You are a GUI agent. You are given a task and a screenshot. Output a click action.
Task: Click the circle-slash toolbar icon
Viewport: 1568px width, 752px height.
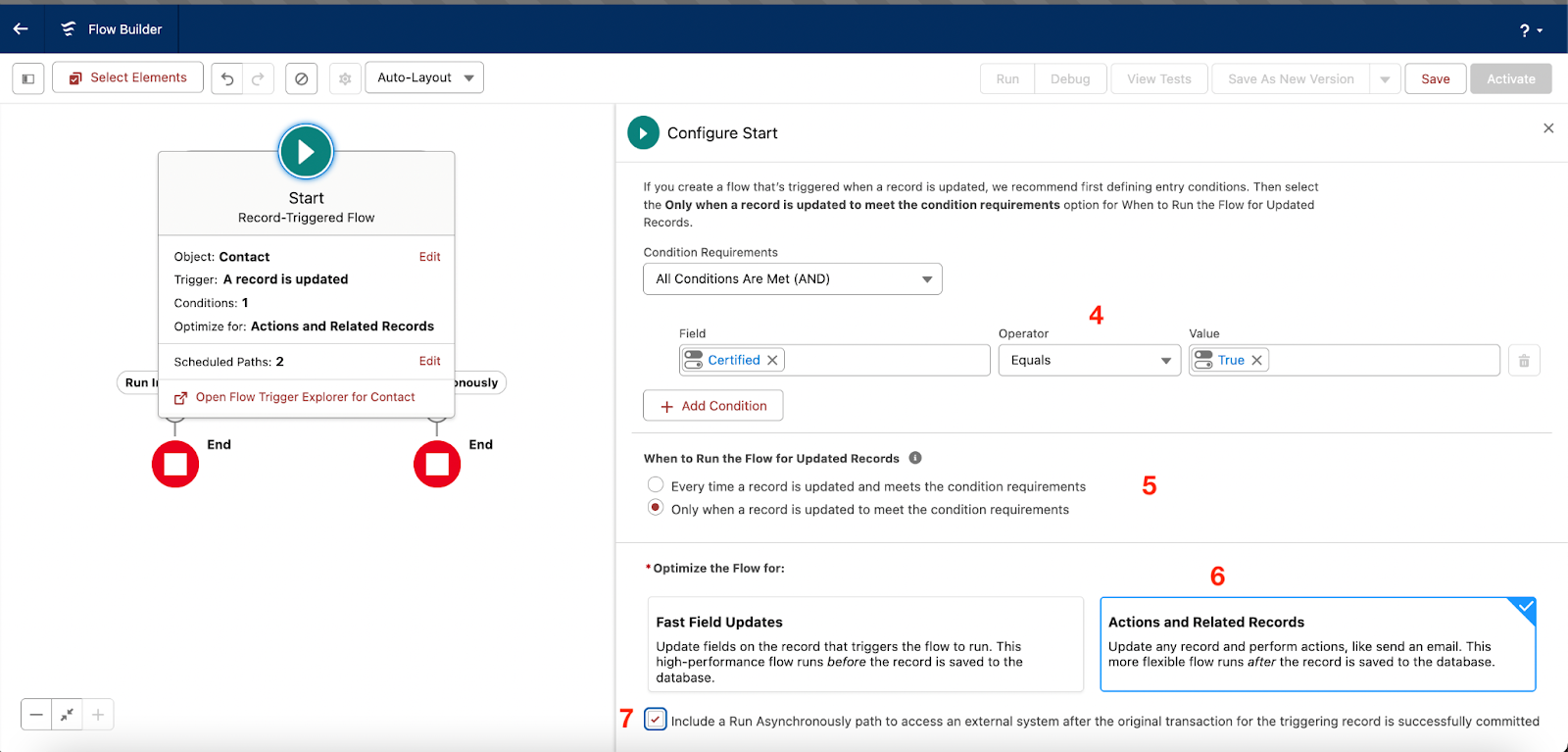(302, 78)
